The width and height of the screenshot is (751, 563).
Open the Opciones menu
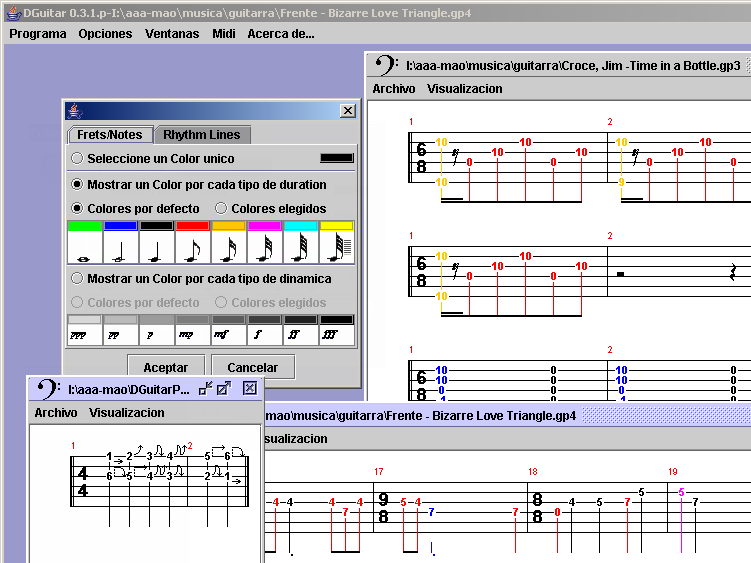tap(105, 34)
